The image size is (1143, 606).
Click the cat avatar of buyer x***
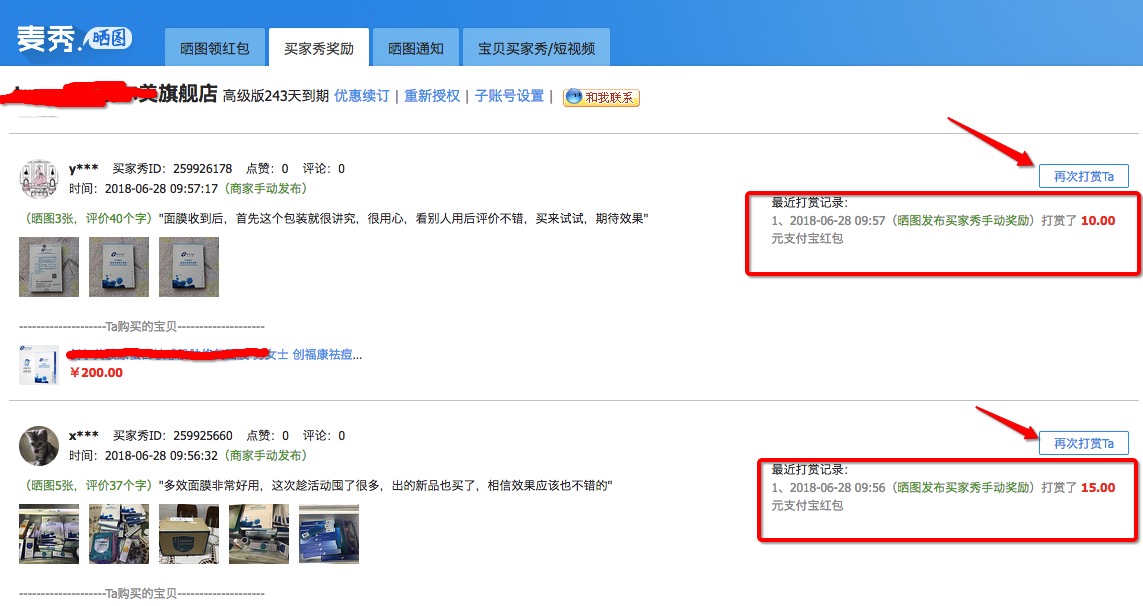point(39,446)
